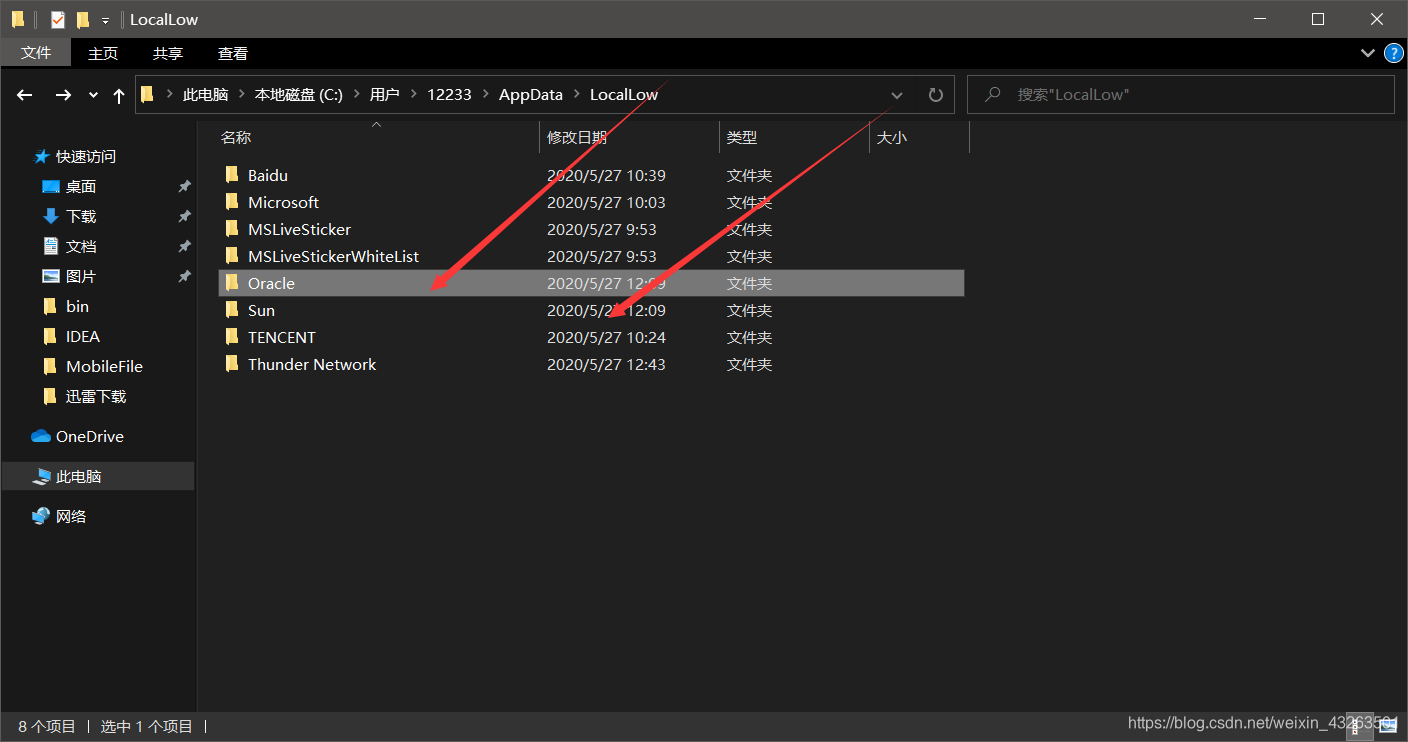1408x742 pixels.
Task: Select the MSLiveStickerWhiteList folder icon
Action: pyautogui.click(x=232, y=256)
